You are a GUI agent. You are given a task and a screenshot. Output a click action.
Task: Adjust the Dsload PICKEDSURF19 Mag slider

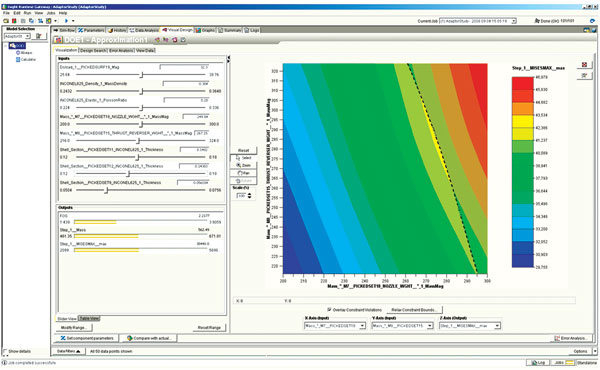click(141, 75)
